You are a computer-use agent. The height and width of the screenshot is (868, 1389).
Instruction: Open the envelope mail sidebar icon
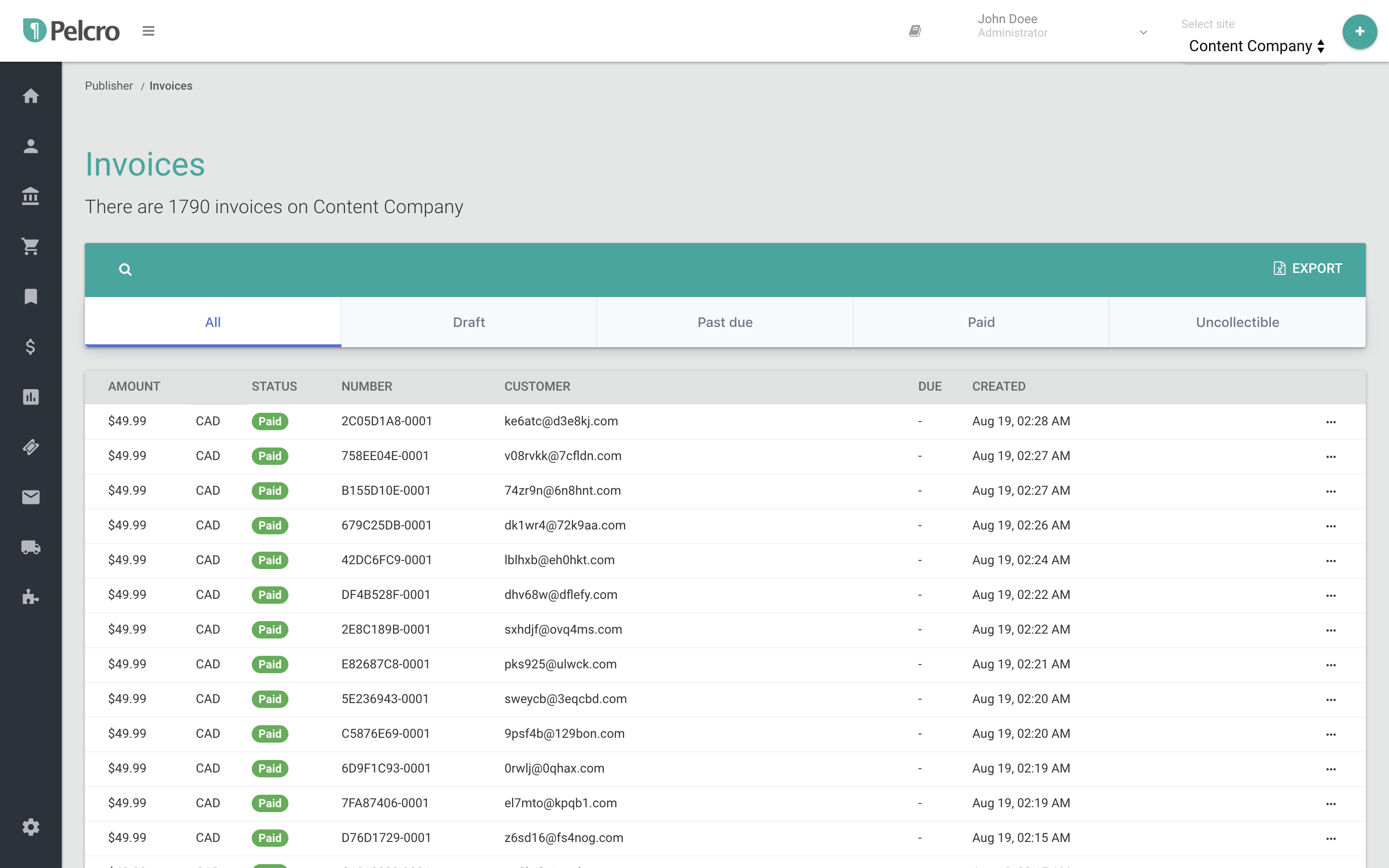coord(31,497)
